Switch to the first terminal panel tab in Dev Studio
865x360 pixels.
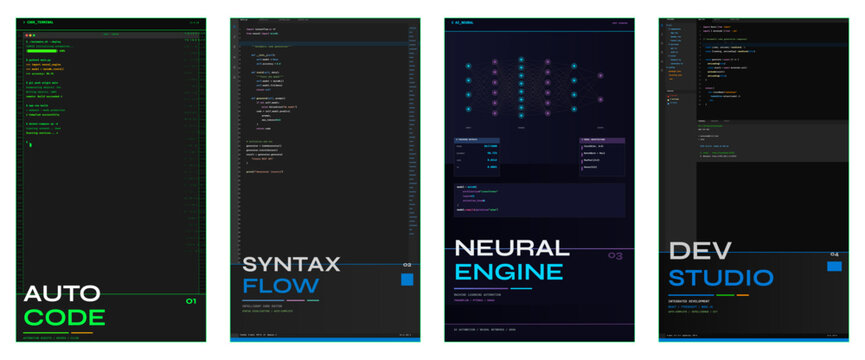(x=703, y=121)
